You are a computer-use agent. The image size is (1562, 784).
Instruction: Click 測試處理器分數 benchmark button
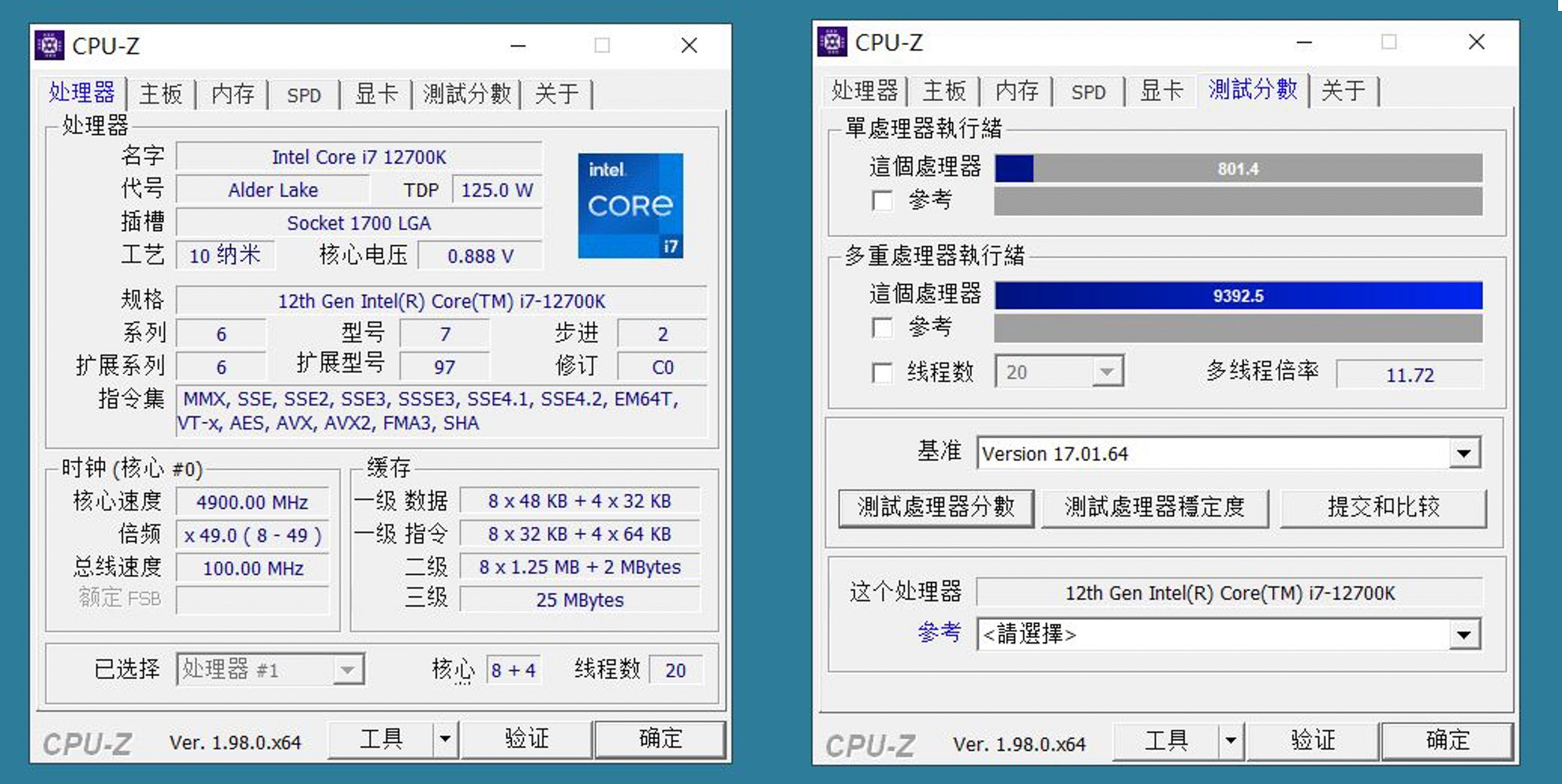pyautogui.click(x=936, y=507)
